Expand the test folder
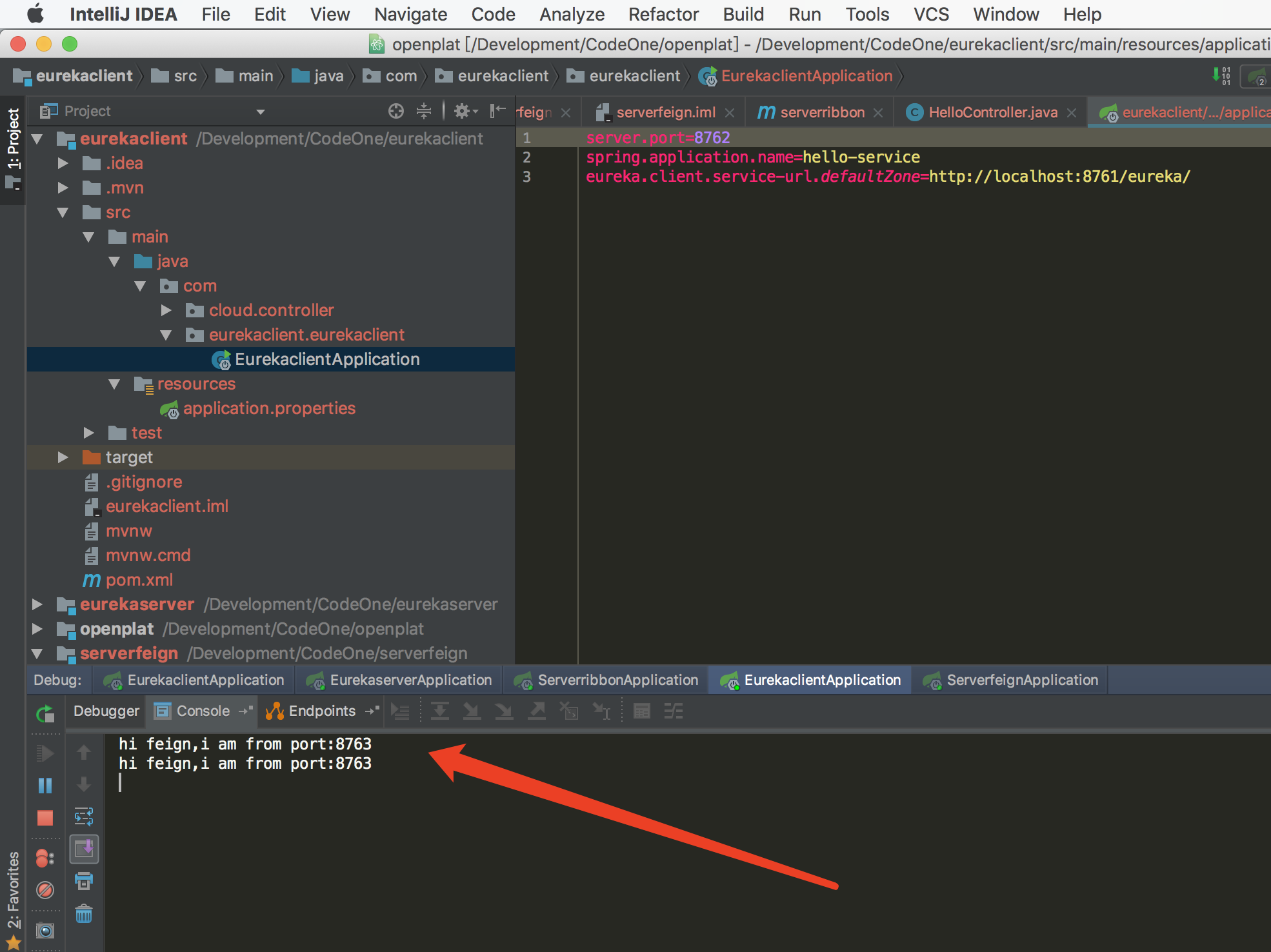Screen dimensions: 1271x952 (x=88, y=433)
